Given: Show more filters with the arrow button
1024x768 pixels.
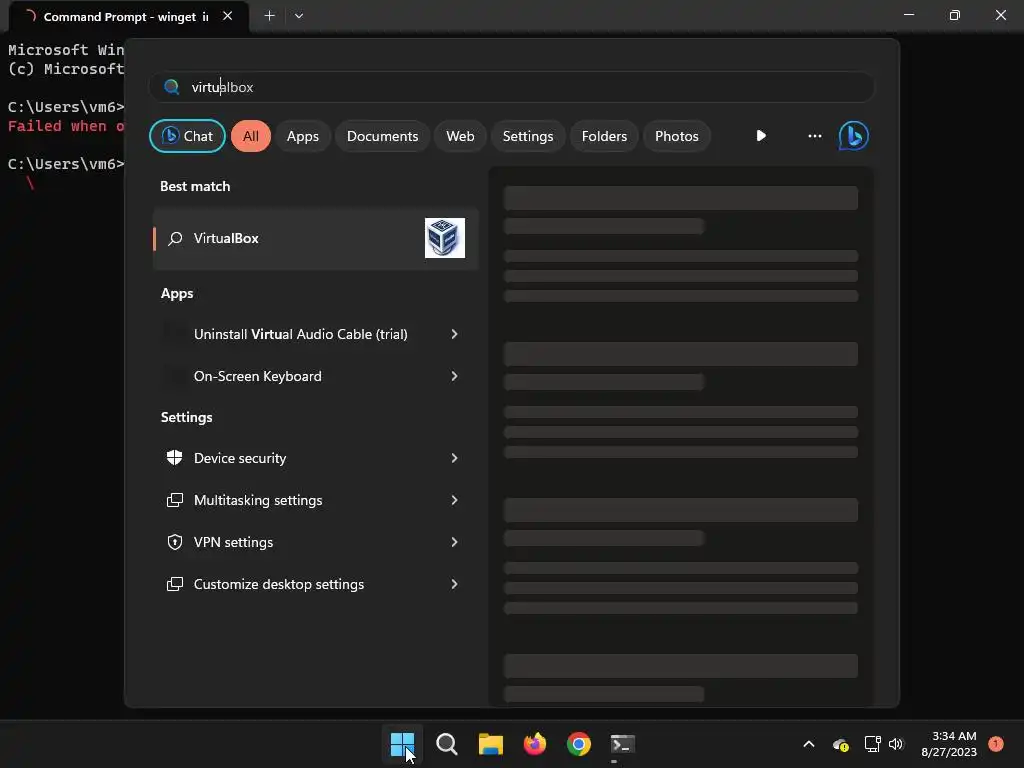Looking at the screenshot, I should click(761, 136).
